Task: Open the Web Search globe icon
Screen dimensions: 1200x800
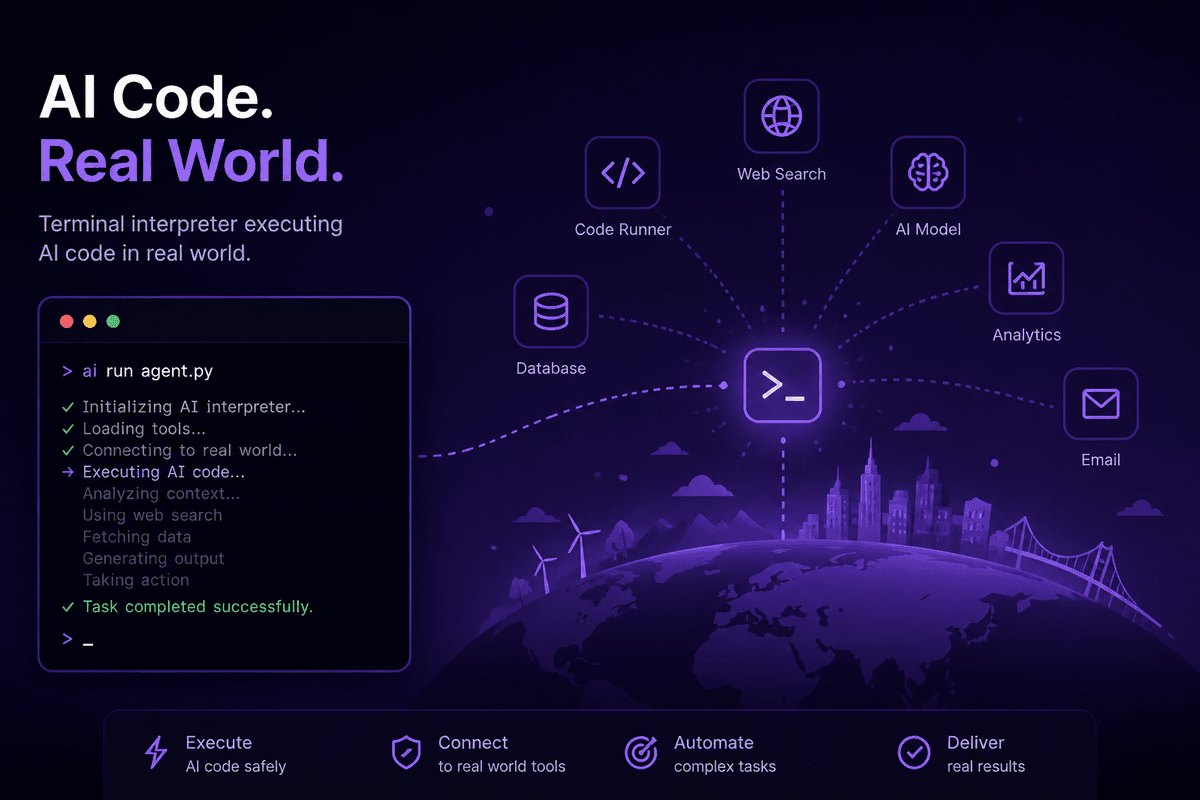Action: point(781,116)
